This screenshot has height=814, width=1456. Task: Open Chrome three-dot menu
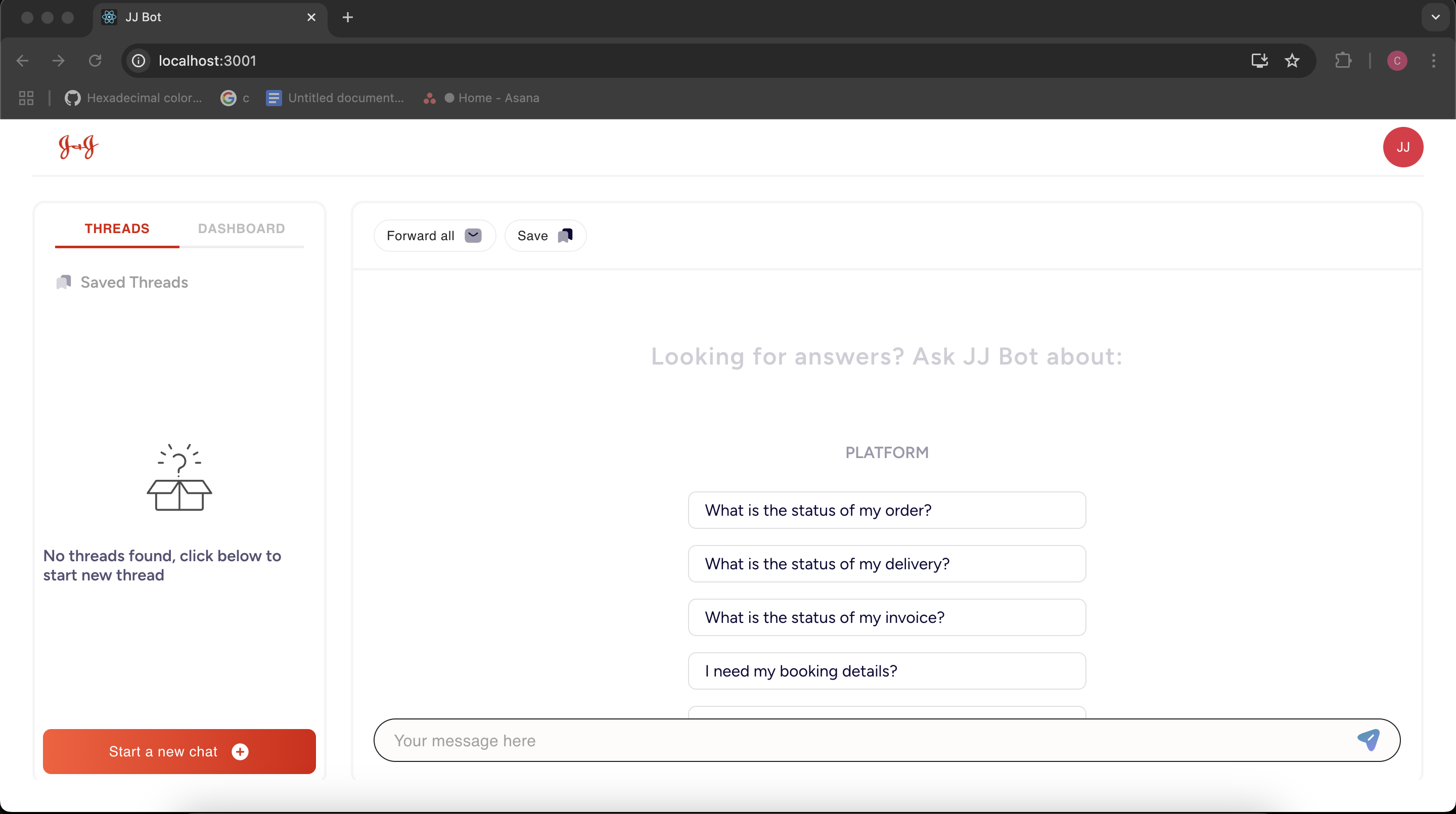pos(1433,61)
